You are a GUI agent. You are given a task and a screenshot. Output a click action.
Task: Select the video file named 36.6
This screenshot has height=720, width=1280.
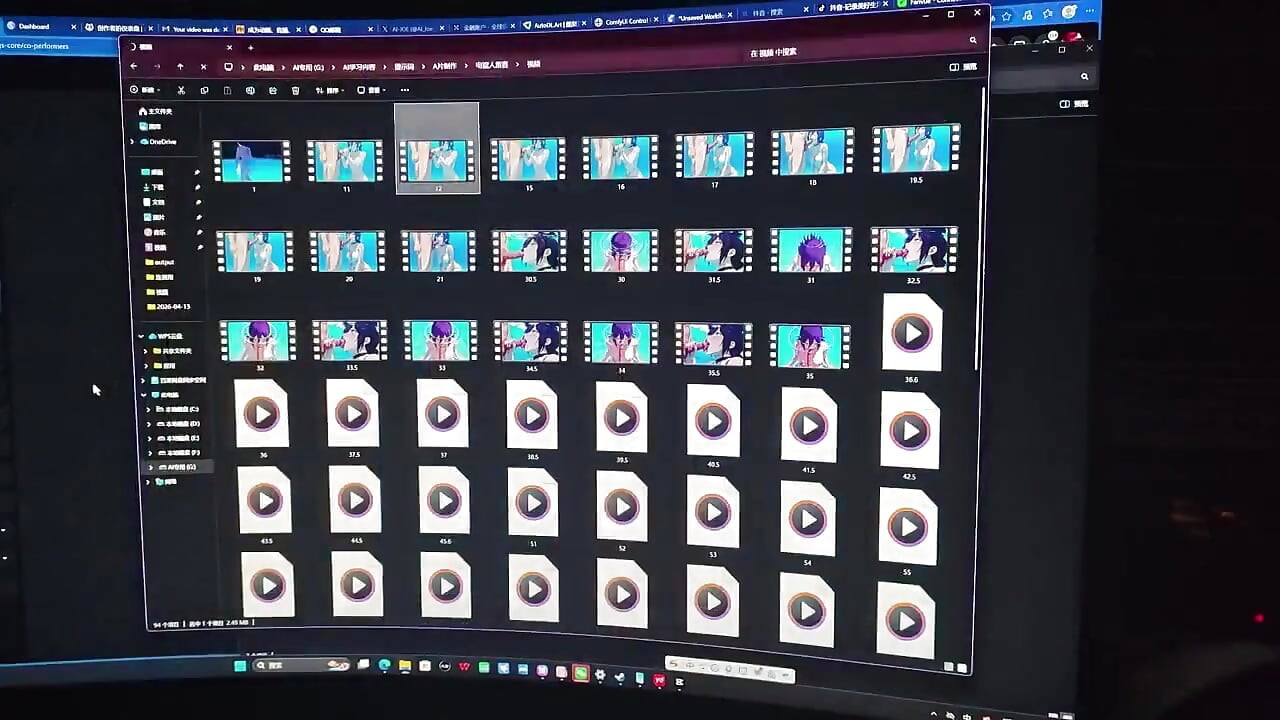pyautogui.click(x=911, y=337)
